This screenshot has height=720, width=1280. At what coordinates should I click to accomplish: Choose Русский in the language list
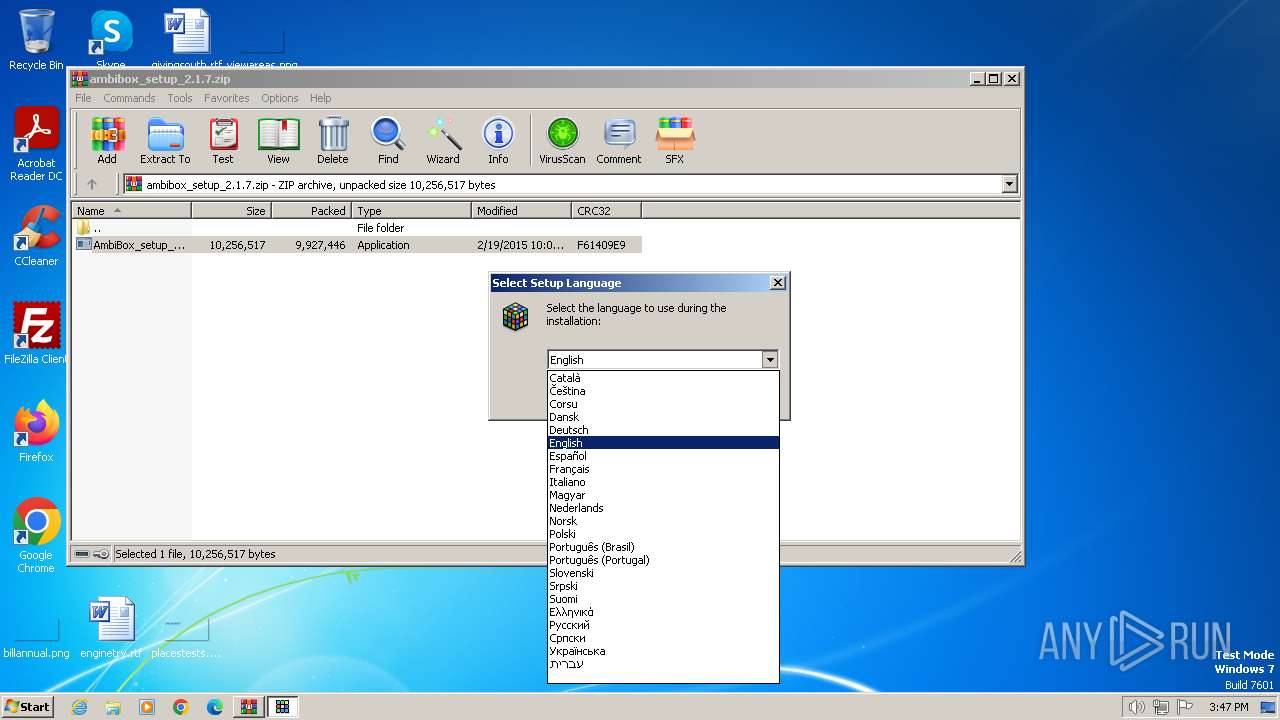[x=663, y=625]
